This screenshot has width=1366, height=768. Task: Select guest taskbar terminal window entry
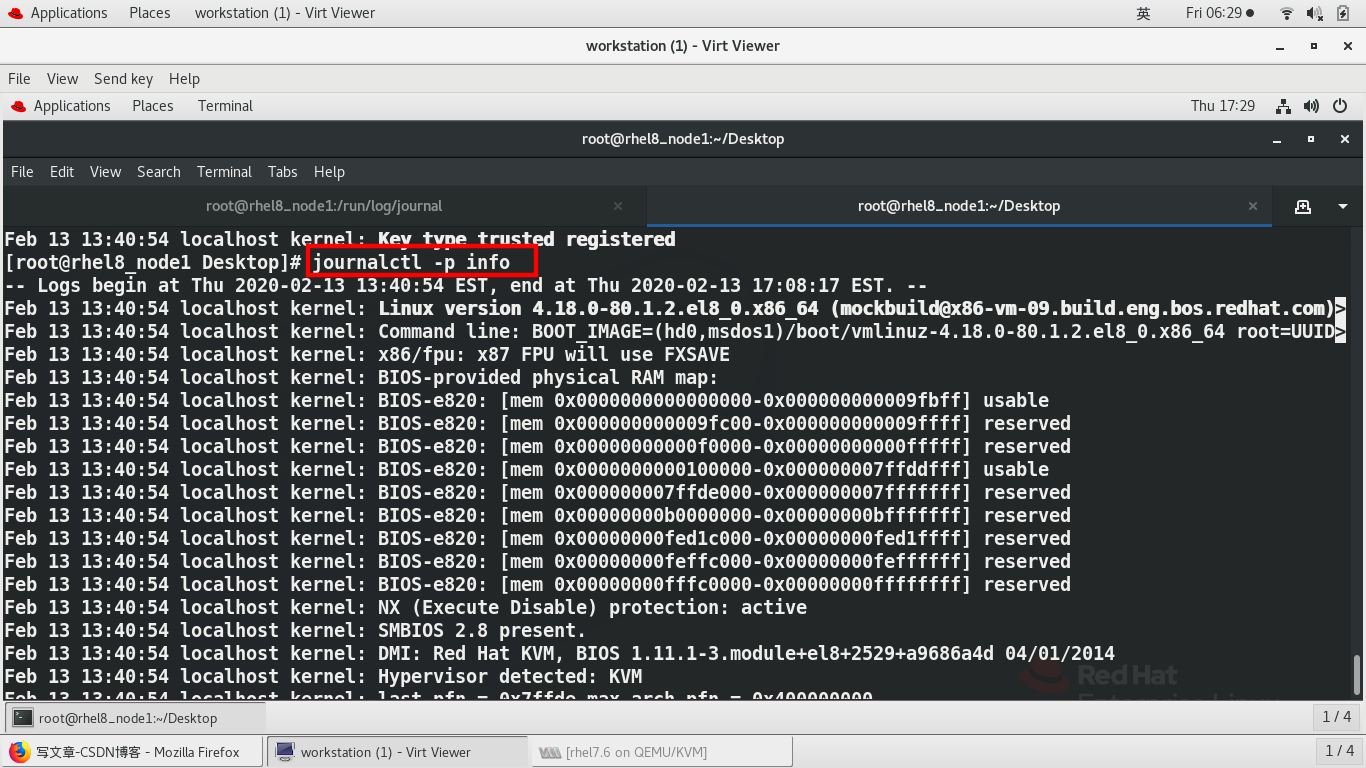pyautogui.click(x=136, y=718)
